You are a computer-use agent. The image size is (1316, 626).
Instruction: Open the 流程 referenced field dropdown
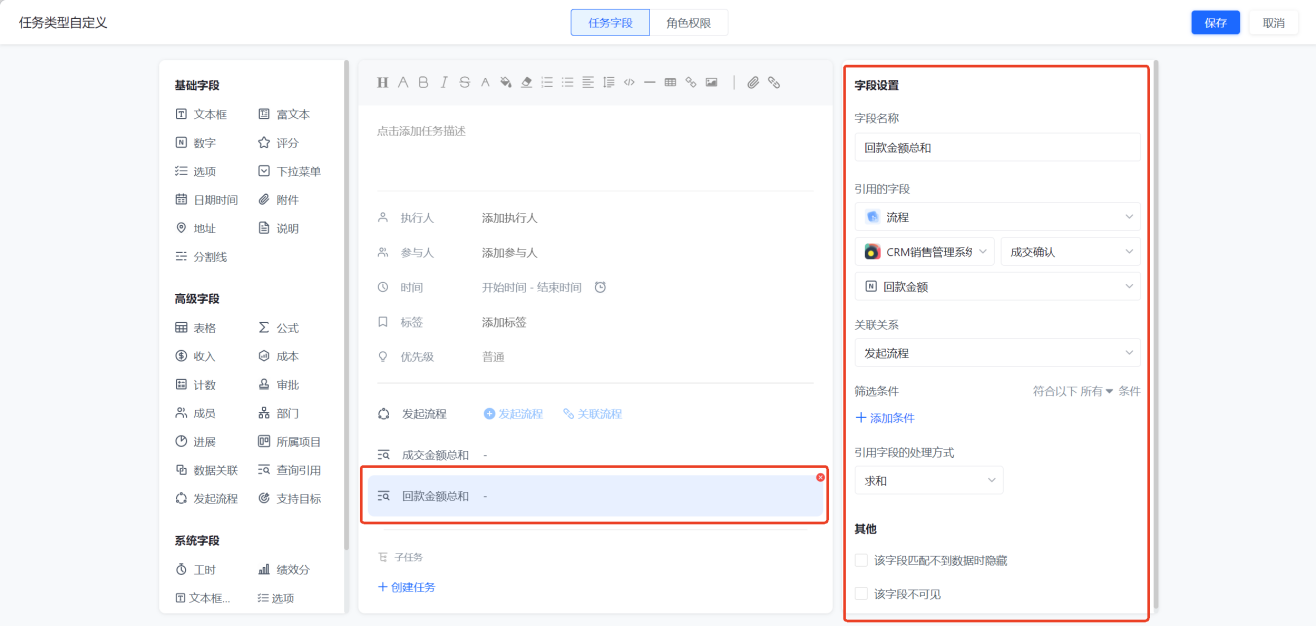pyautogui.click(x=997, y=217)
